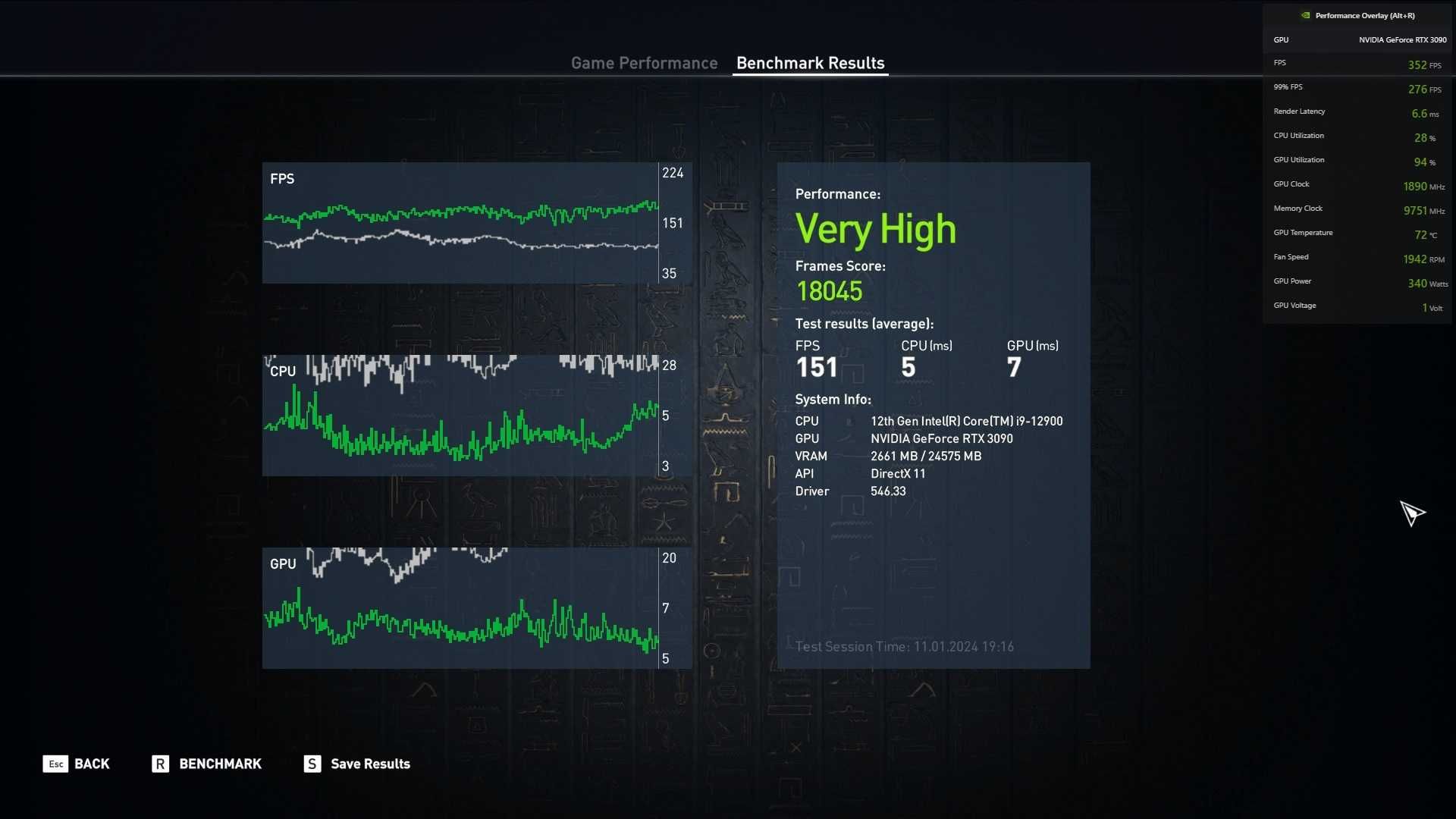Click the DirectX 11 API value
The image size is (1456, 819).
click(898, 473)
